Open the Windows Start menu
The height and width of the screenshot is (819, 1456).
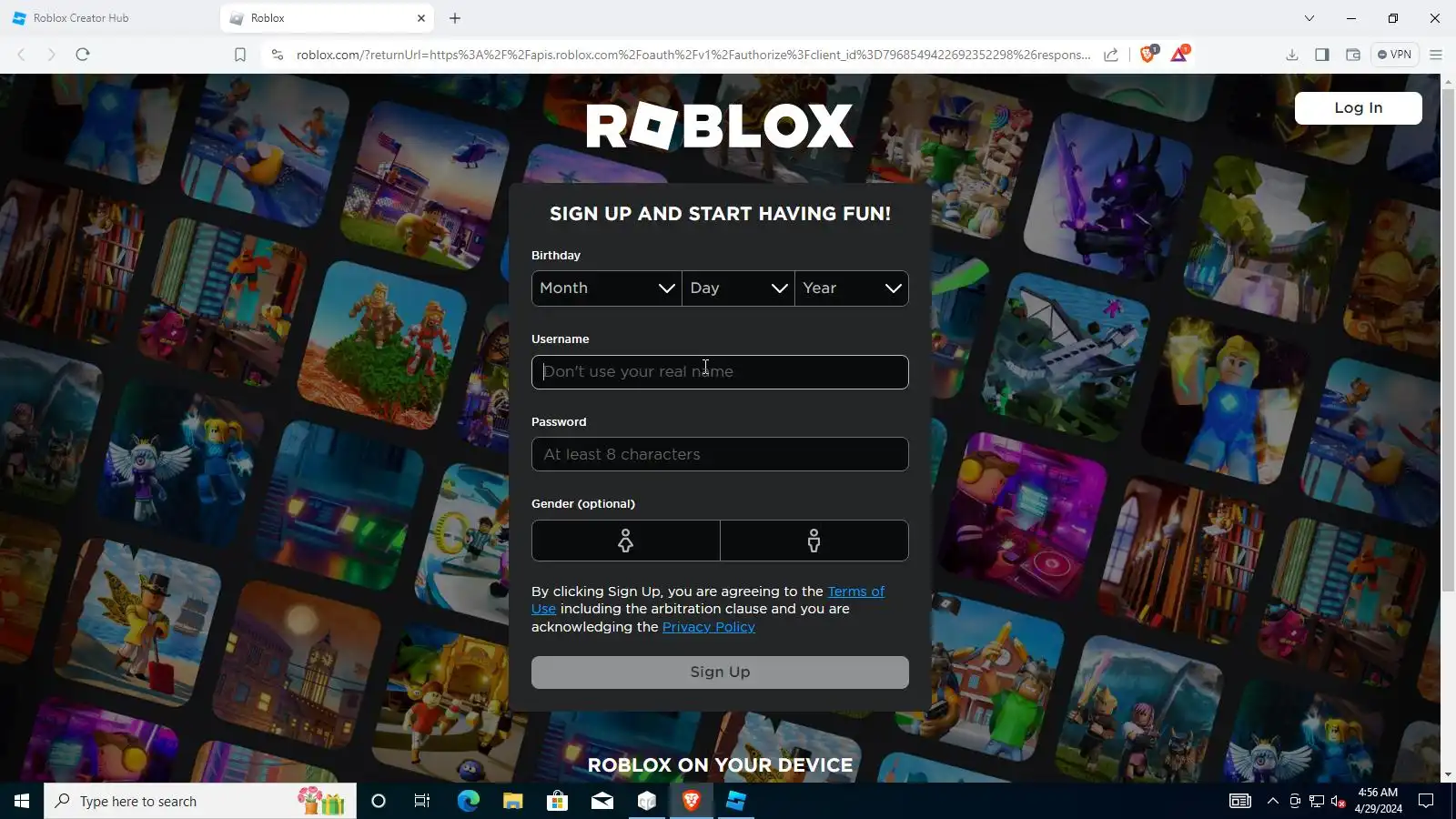pos(22,801)
